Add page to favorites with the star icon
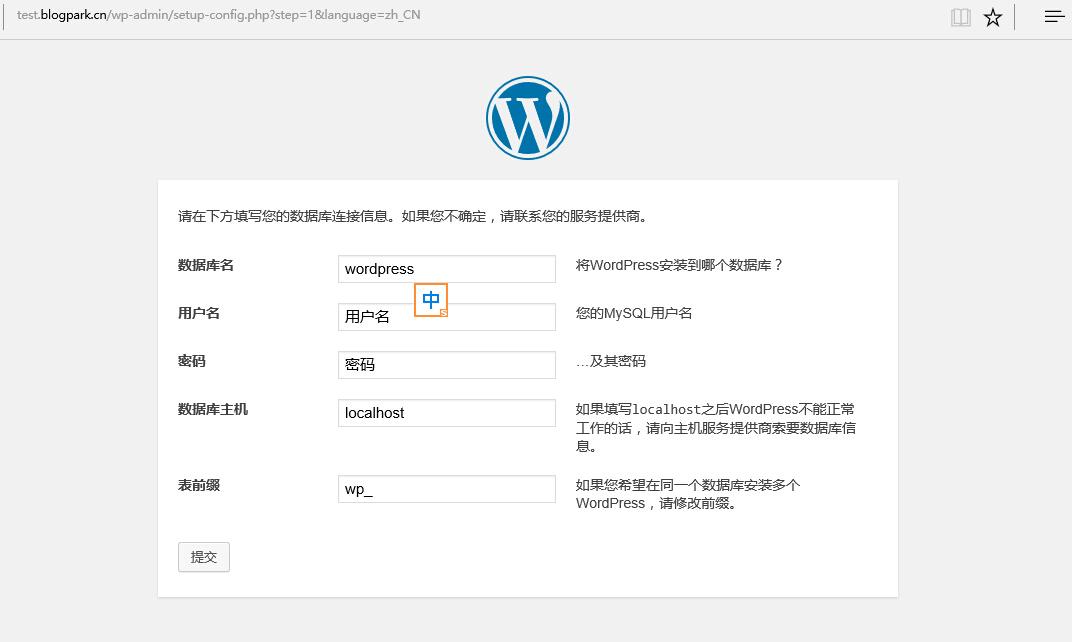 (993, 17)
